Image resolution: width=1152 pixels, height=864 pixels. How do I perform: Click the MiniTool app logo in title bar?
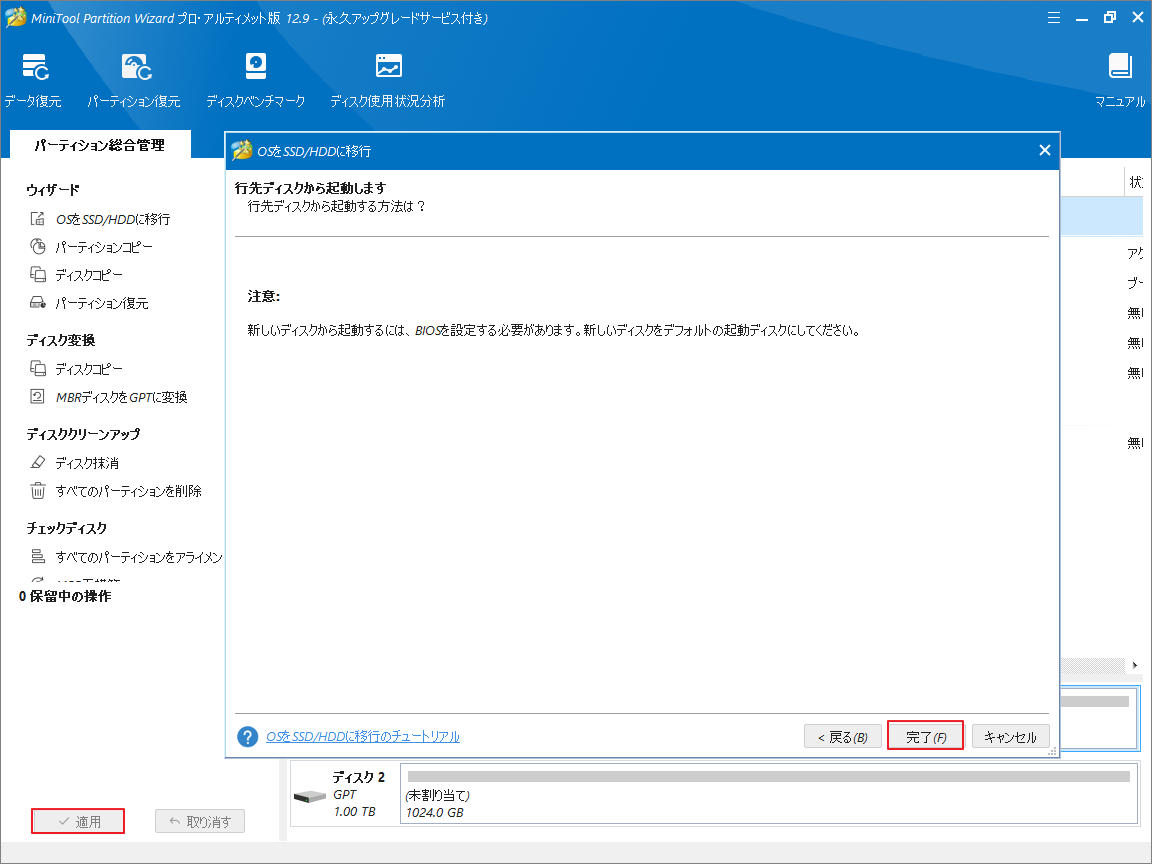pos(15,17)
